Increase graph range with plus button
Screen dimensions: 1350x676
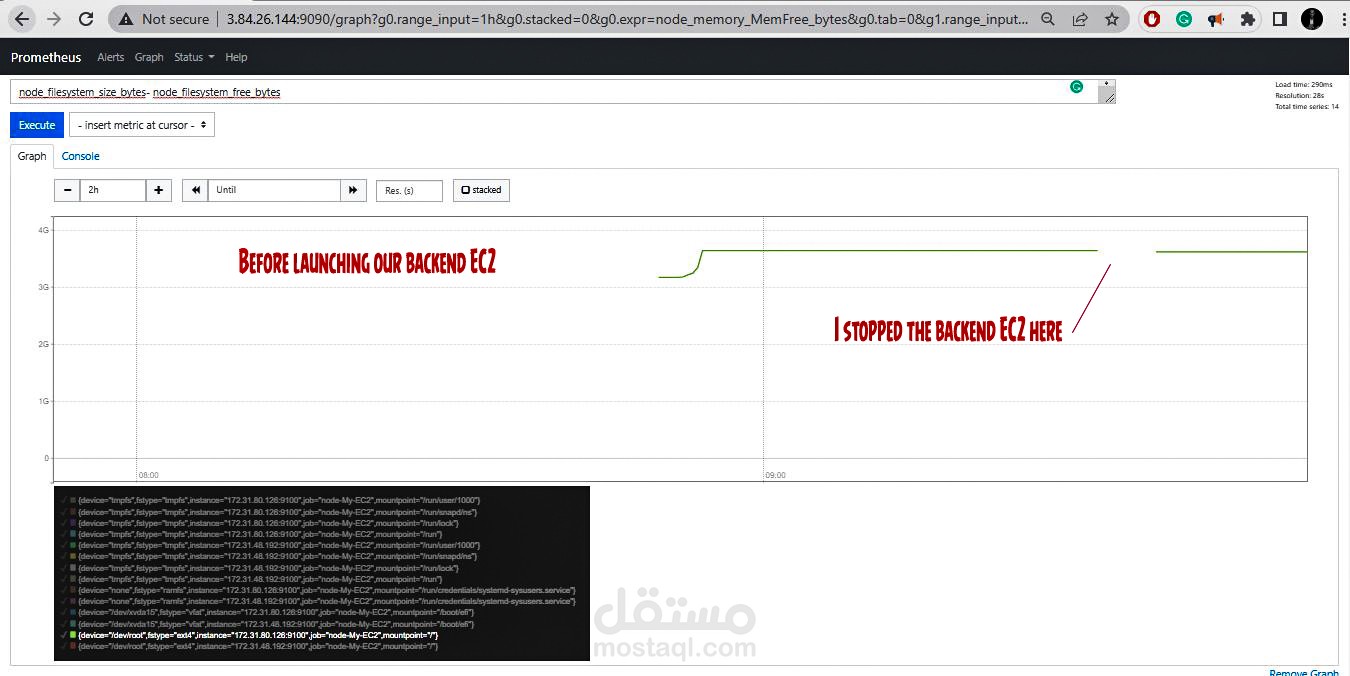tap(159, 190)
